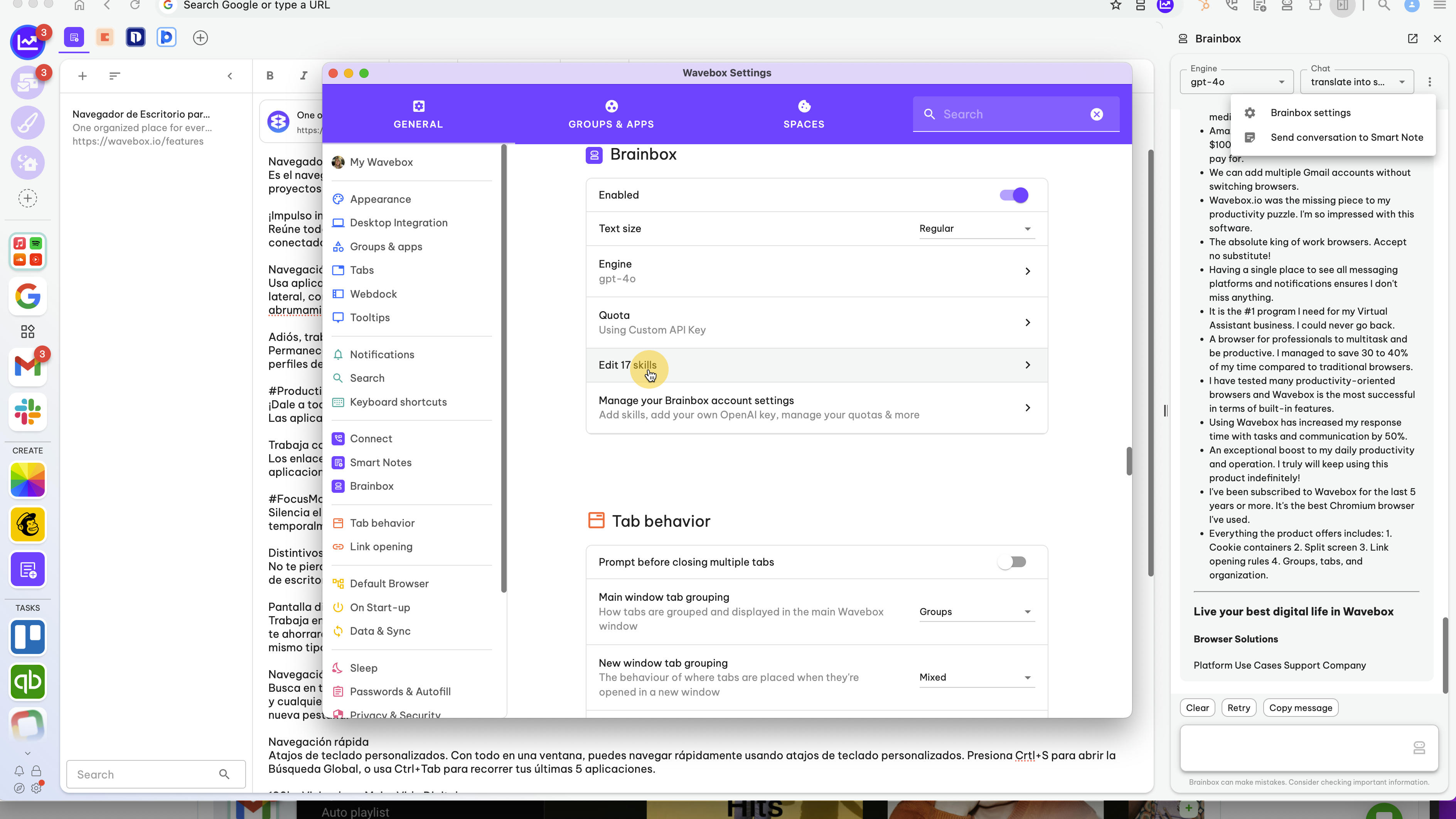The width and height of the screenshot is (1456, 819).
Task: Open the Mailchimp app icon
Action: (28, 524)
